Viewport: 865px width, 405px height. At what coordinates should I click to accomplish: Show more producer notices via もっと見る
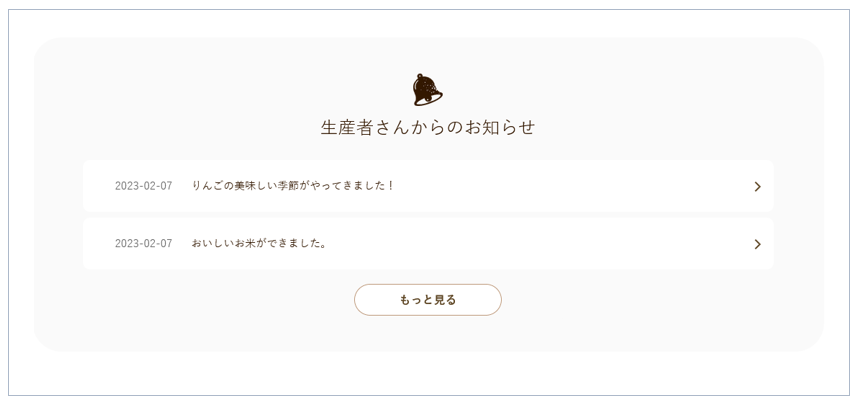428,300
